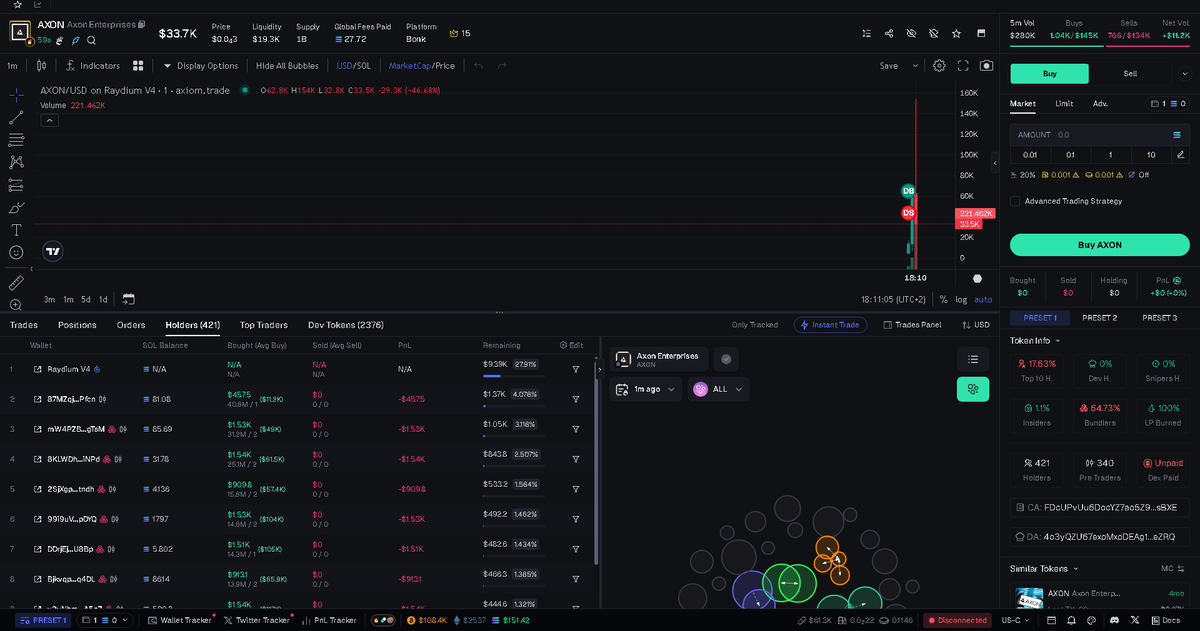Select the ruler measure tool
Screen dimensions: 1200x631
point(16,283)
